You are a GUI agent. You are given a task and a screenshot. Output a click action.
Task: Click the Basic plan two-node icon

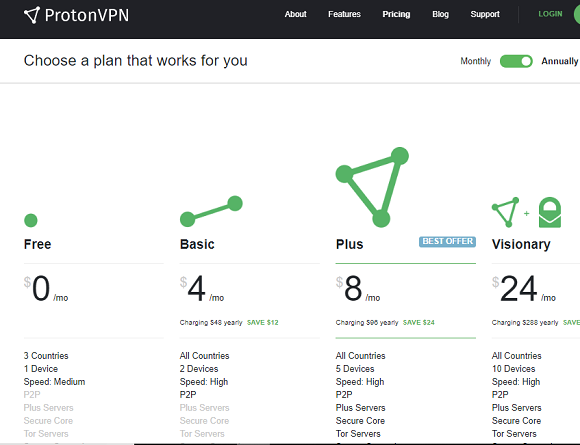(x=211, y=211)
